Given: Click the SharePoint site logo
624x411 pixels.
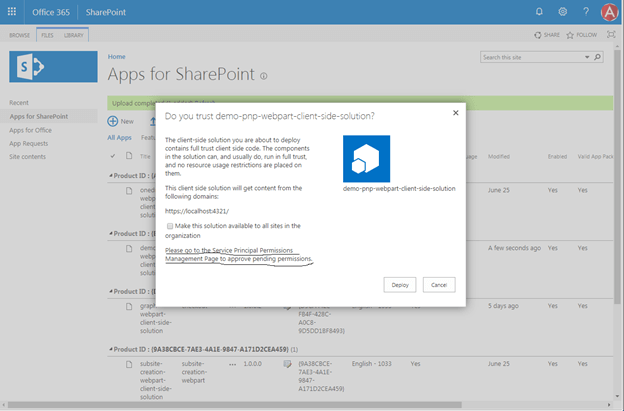Looking at the screenshot, I should 53,66.
